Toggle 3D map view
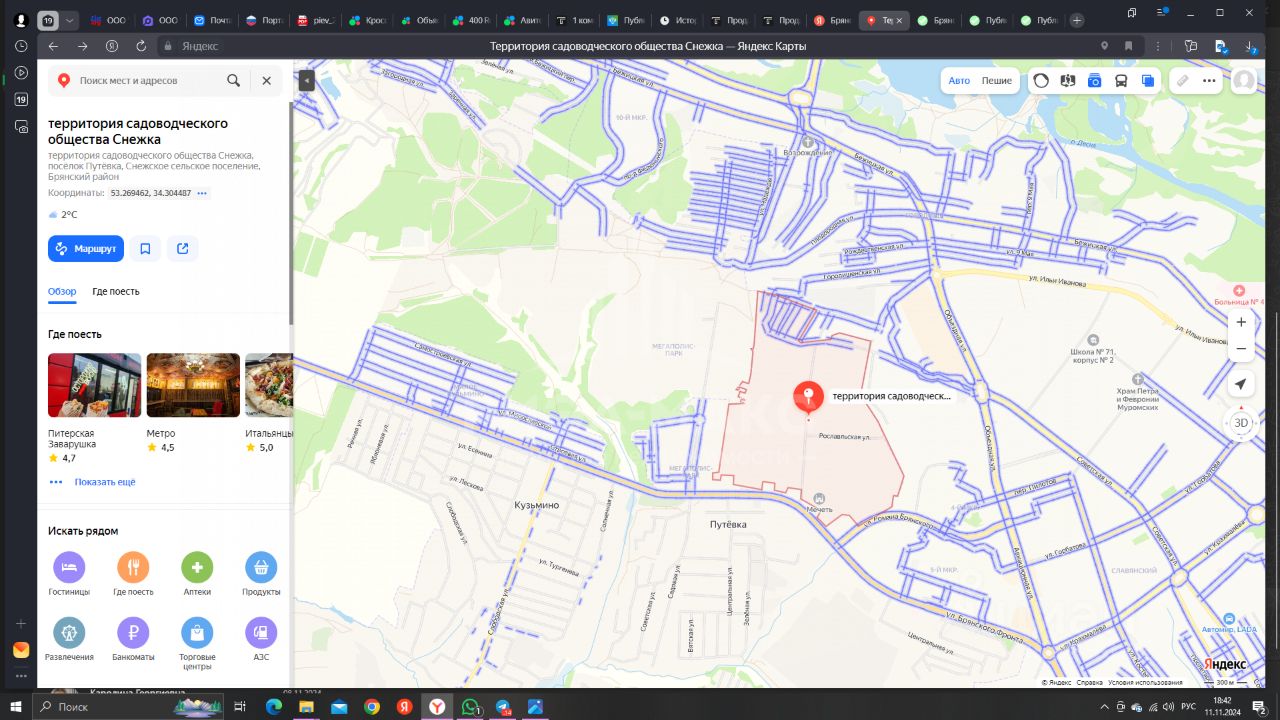The width and height of the screenshot is (1280, 720). [x=1240, y=423]
